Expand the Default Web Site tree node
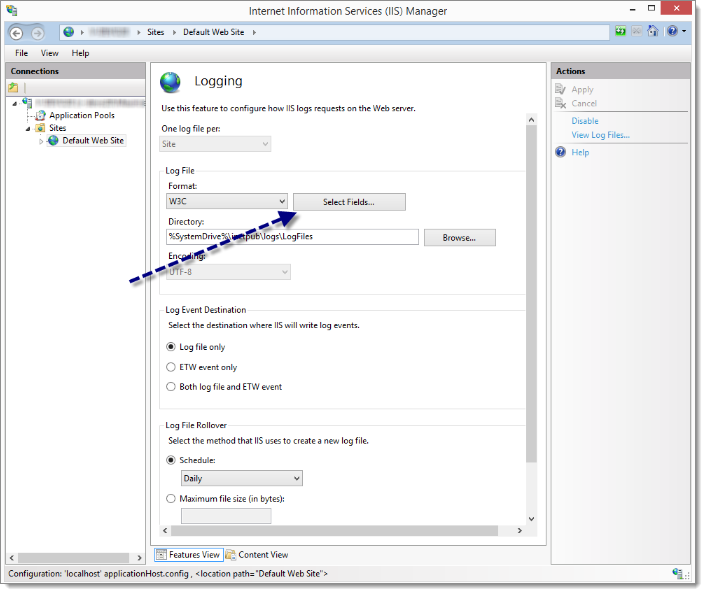This screenshot has width=706, height=594. click(41, 141)
